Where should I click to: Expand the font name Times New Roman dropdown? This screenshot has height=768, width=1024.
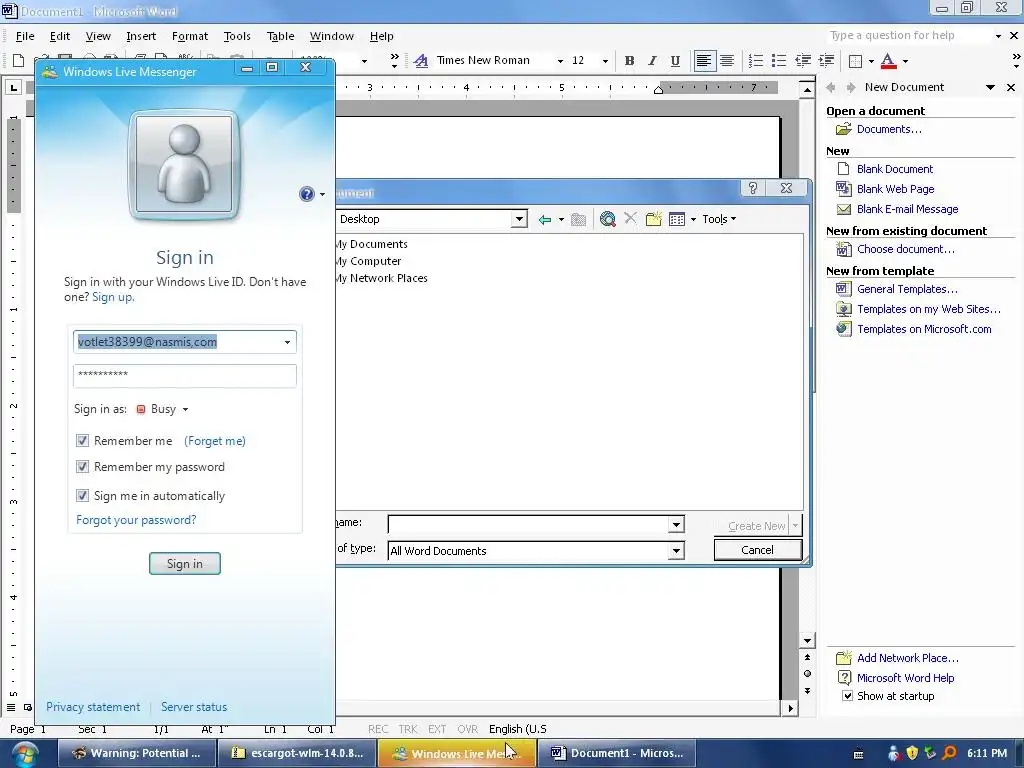point(560,61)
